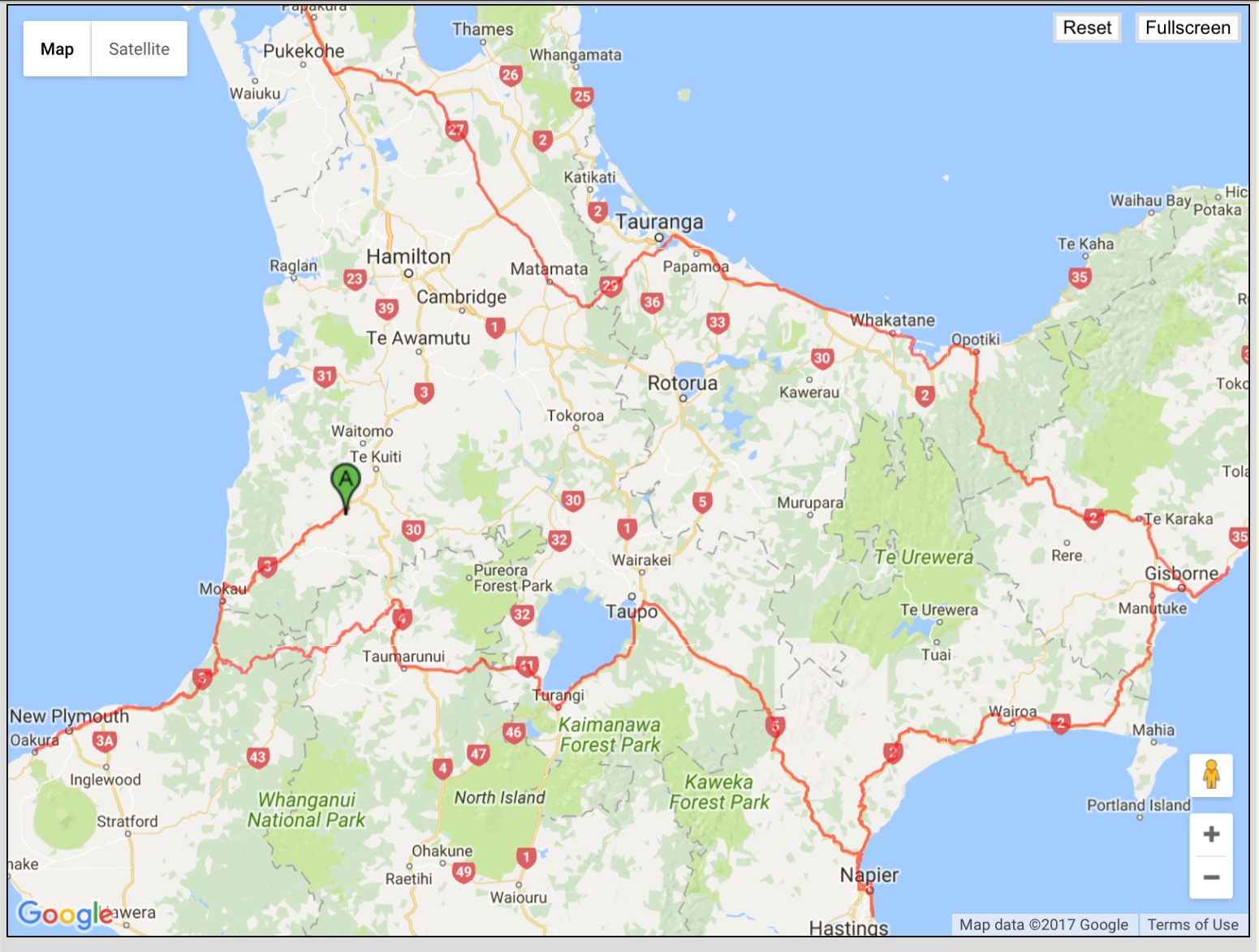
Task: Click the Reset button
Action: [x=1086, y=28]
